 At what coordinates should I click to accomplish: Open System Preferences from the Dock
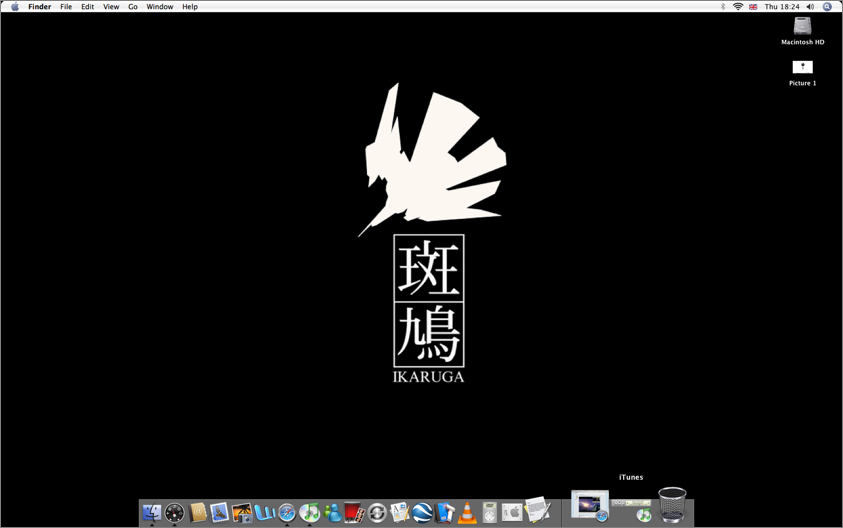point(512,512)
